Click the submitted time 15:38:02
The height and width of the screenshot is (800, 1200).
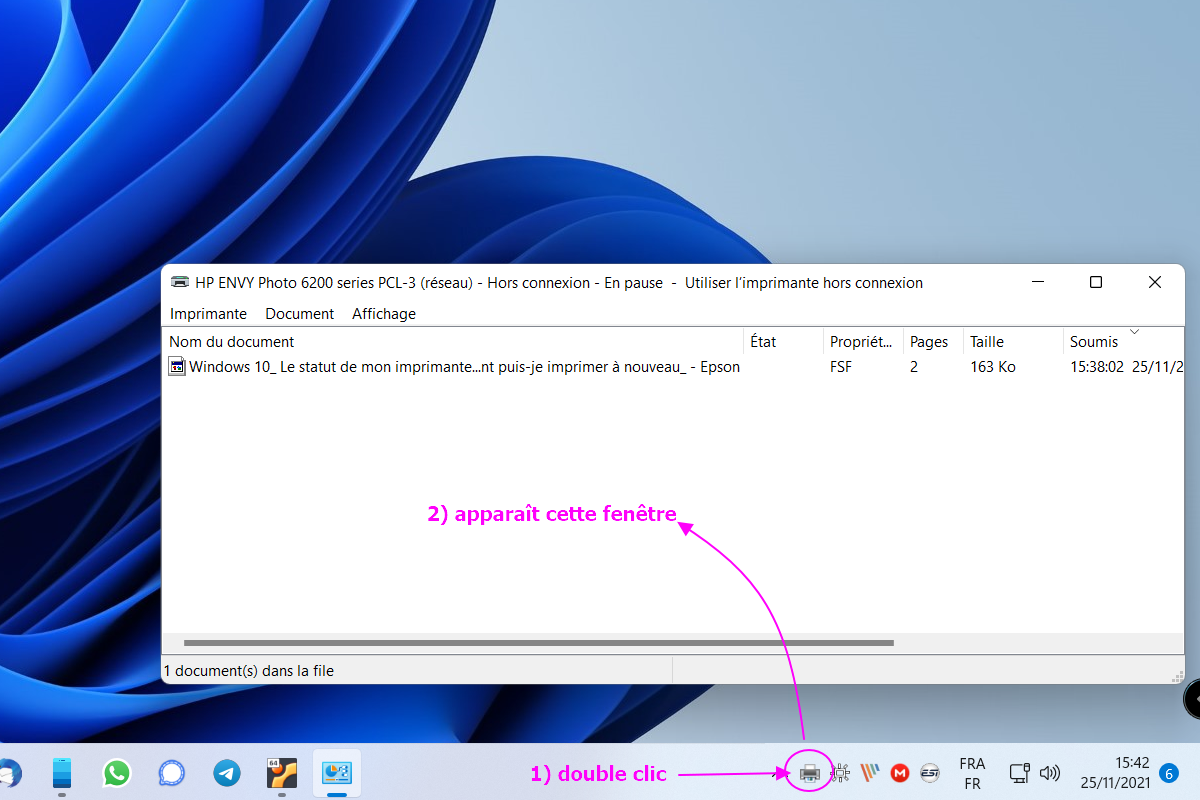pos(1097,367)
